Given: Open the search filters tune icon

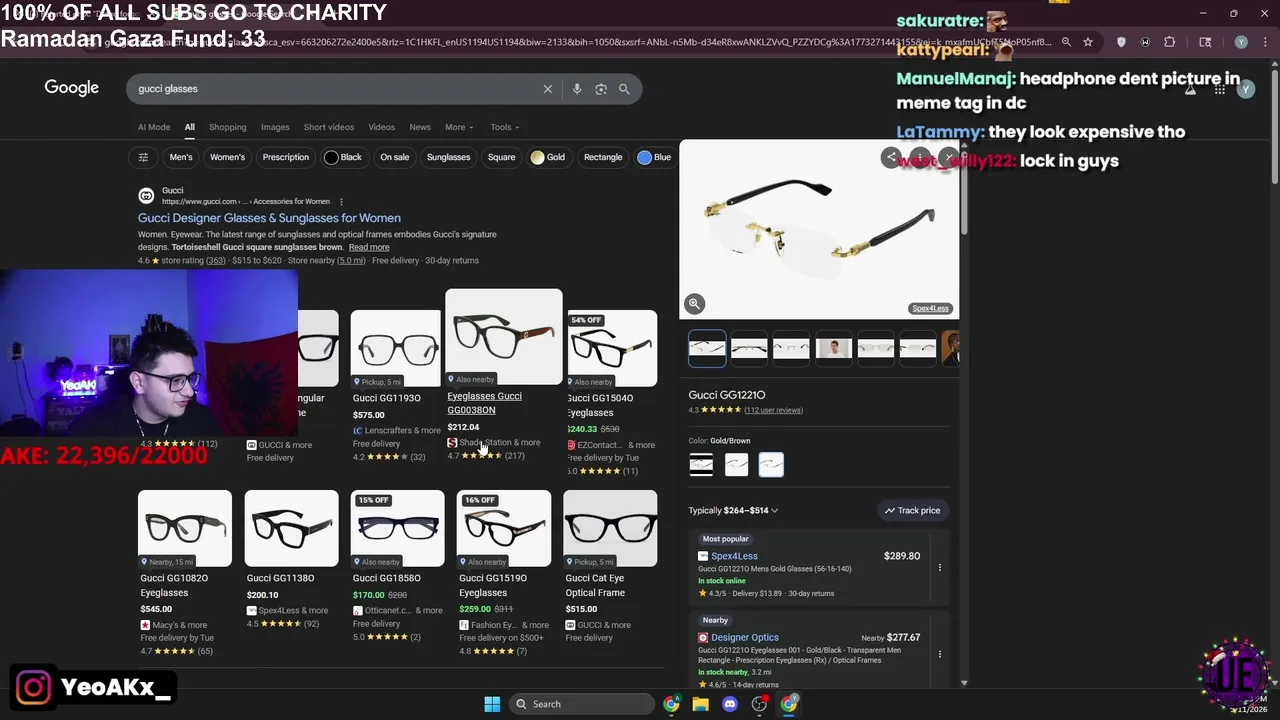Looking at the screenshot, I should [143, 157].
